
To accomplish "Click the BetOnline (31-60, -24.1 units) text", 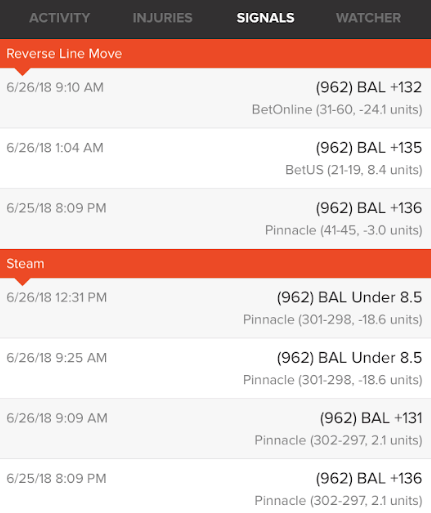I will [x=337, y=110].
